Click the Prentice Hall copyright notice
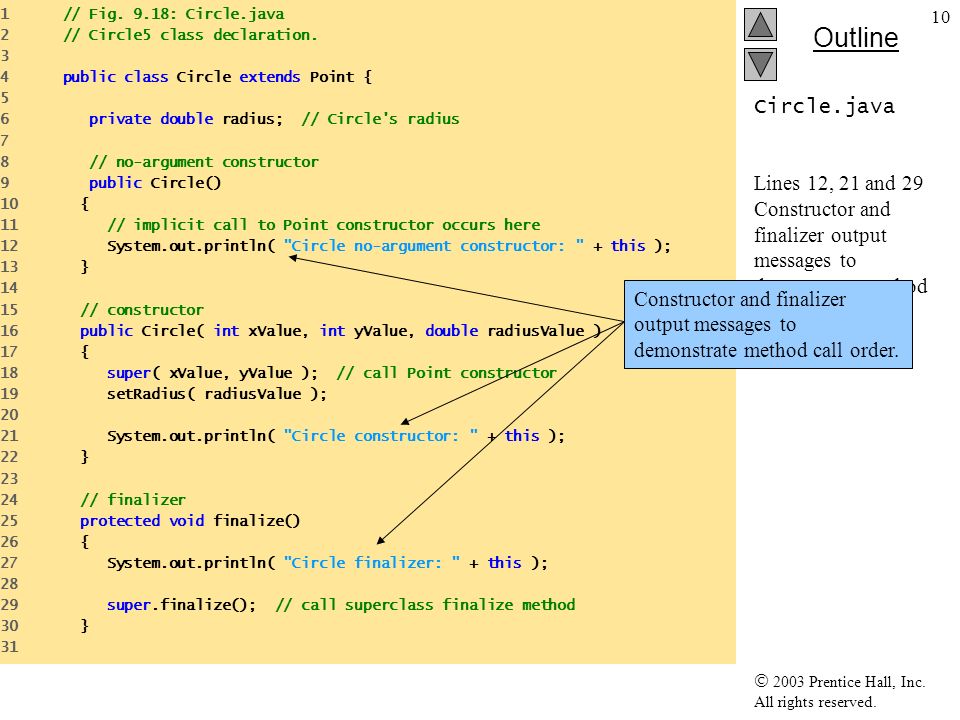 coord(839,691)
